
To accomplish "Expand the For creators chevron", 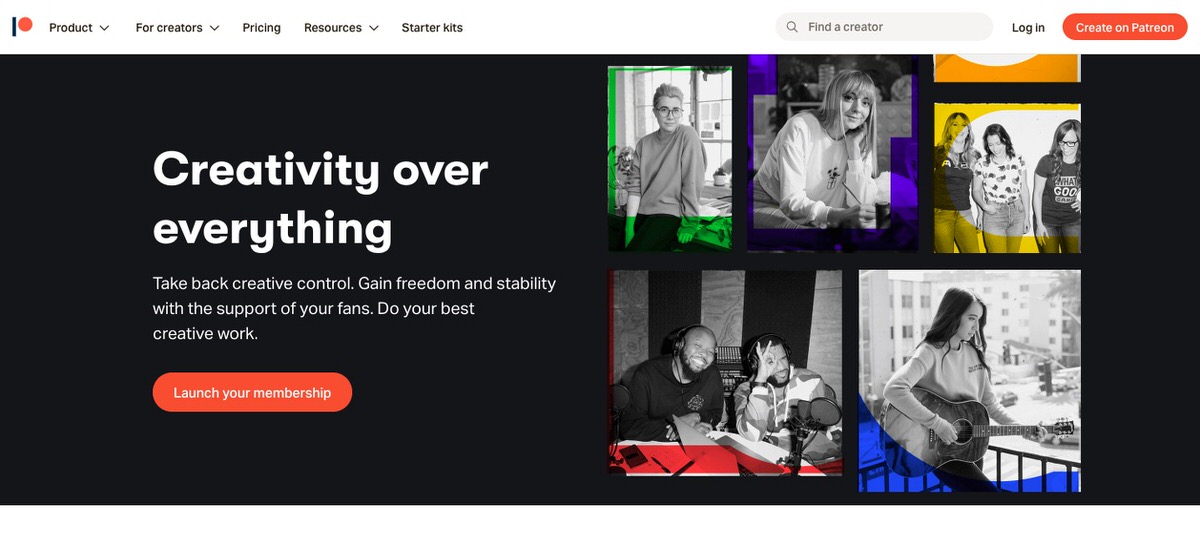I will click(x=214, y=28).
